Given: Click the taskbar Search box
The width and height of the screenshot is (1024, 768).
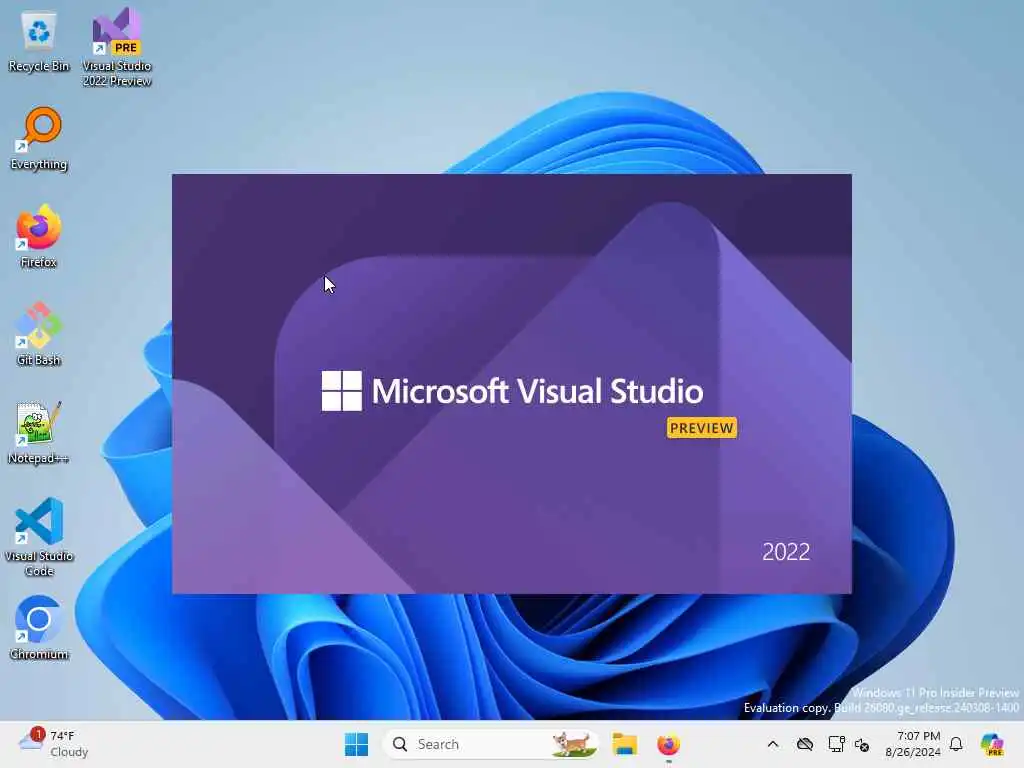Looking at the screenshot, I should [490, 744].
